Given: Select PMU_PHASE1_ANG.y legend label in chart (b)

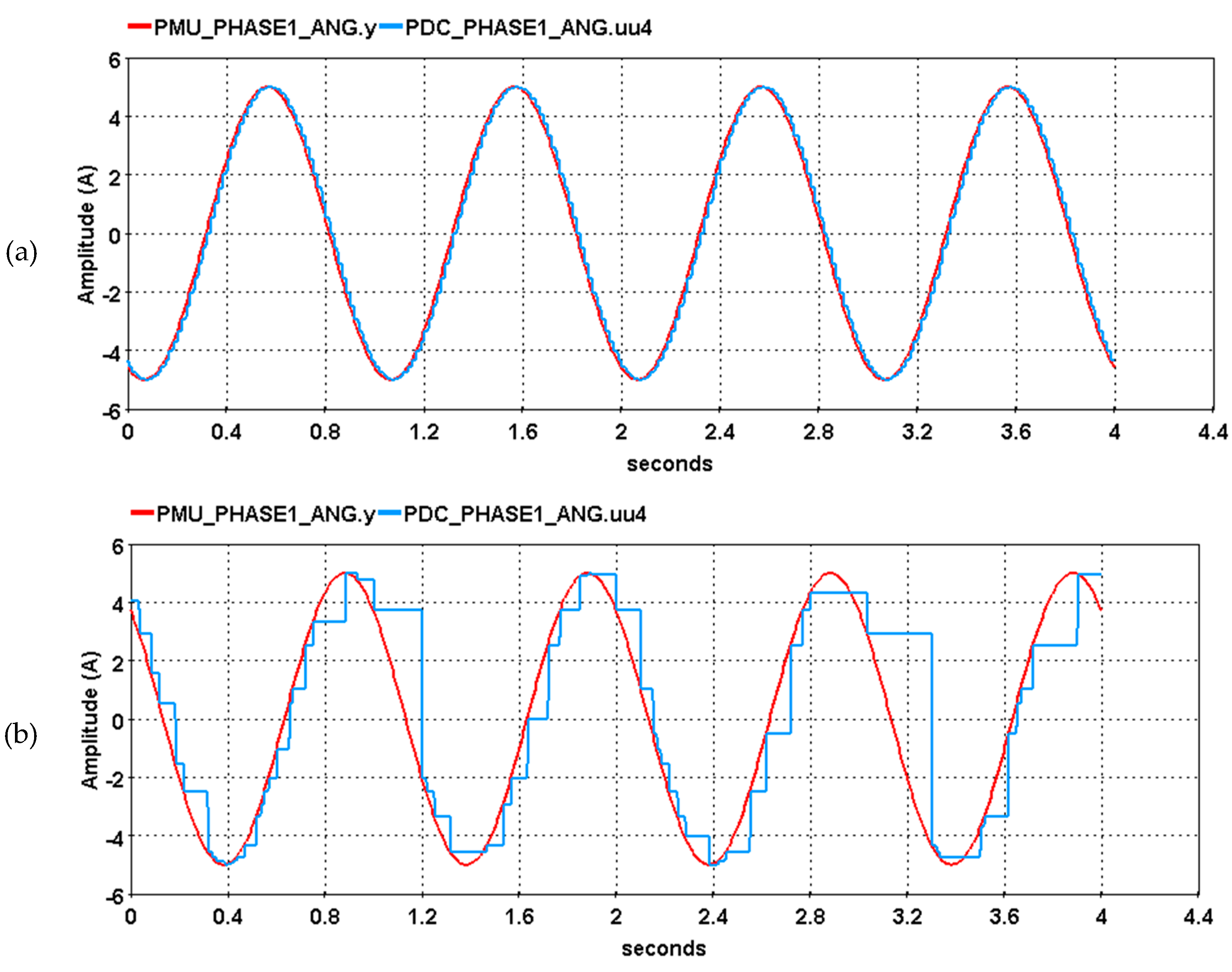Looking at the screenshot, I should tap(266, 514).
